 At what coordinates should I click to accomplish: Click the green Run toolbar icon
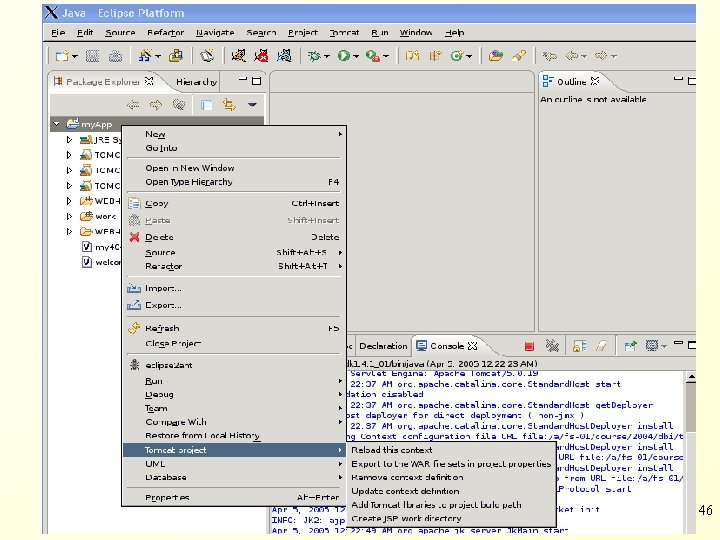pos(343,56)
